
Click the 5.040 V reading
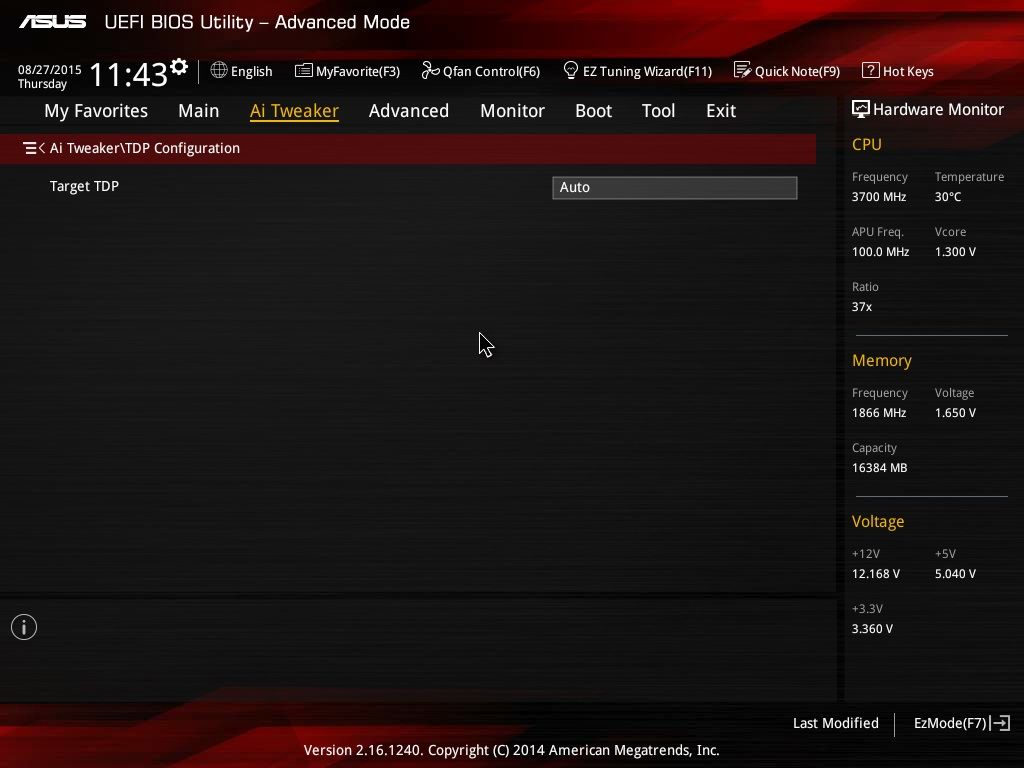pyautogui.click(x=955, y=573)
